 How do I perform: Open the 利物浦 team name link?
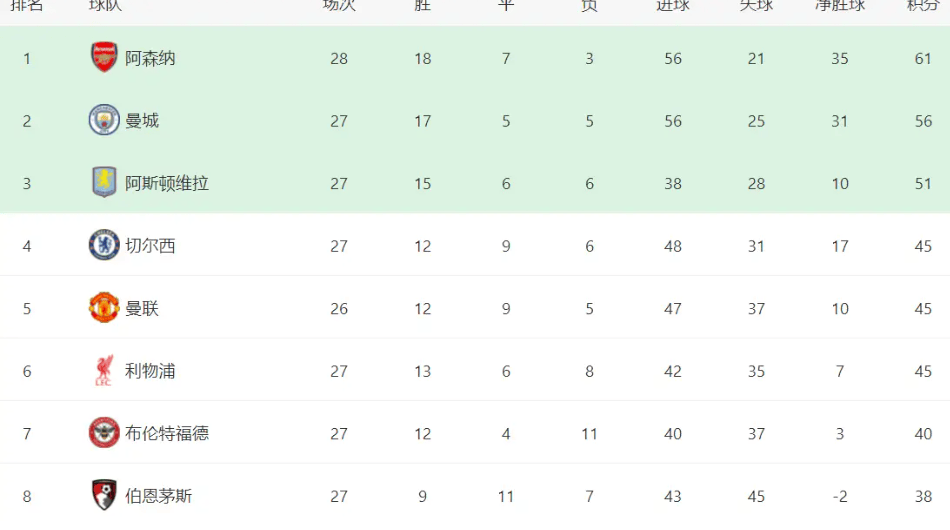(150, 371)
